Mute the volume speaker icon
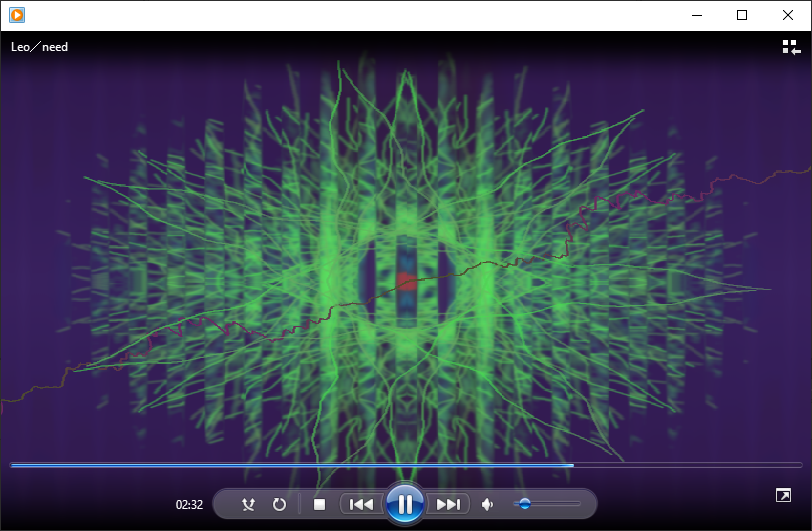Screen dimensions: 812x531 [x=487, y=504]
